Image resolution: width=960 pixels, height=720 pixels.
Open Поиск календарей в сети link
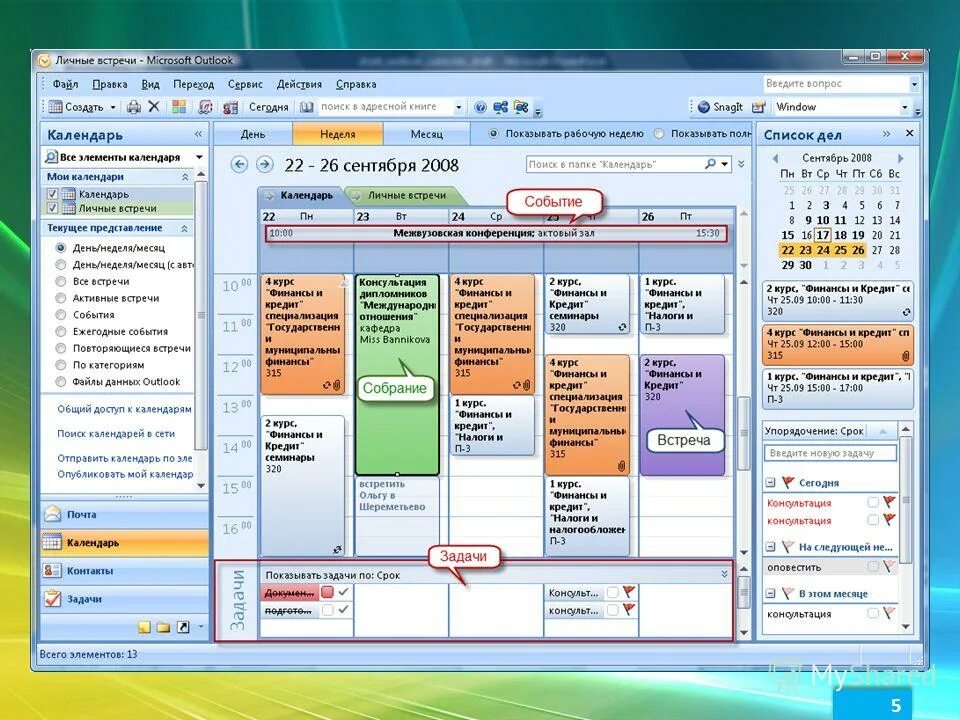coord(116,433)
